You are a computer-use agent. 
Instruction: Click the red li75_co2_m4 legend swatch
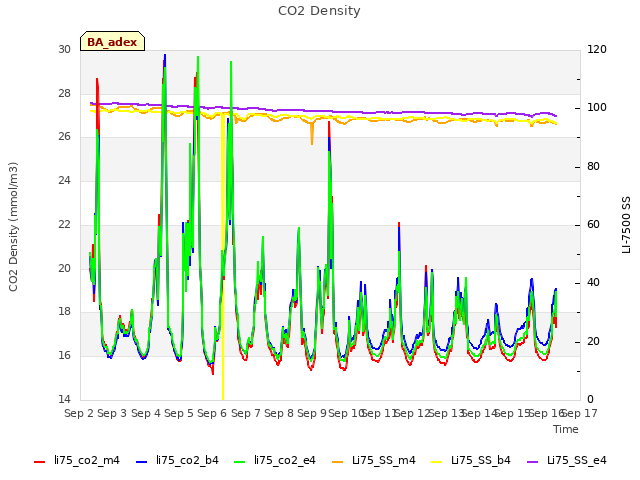tap(40, 462)
